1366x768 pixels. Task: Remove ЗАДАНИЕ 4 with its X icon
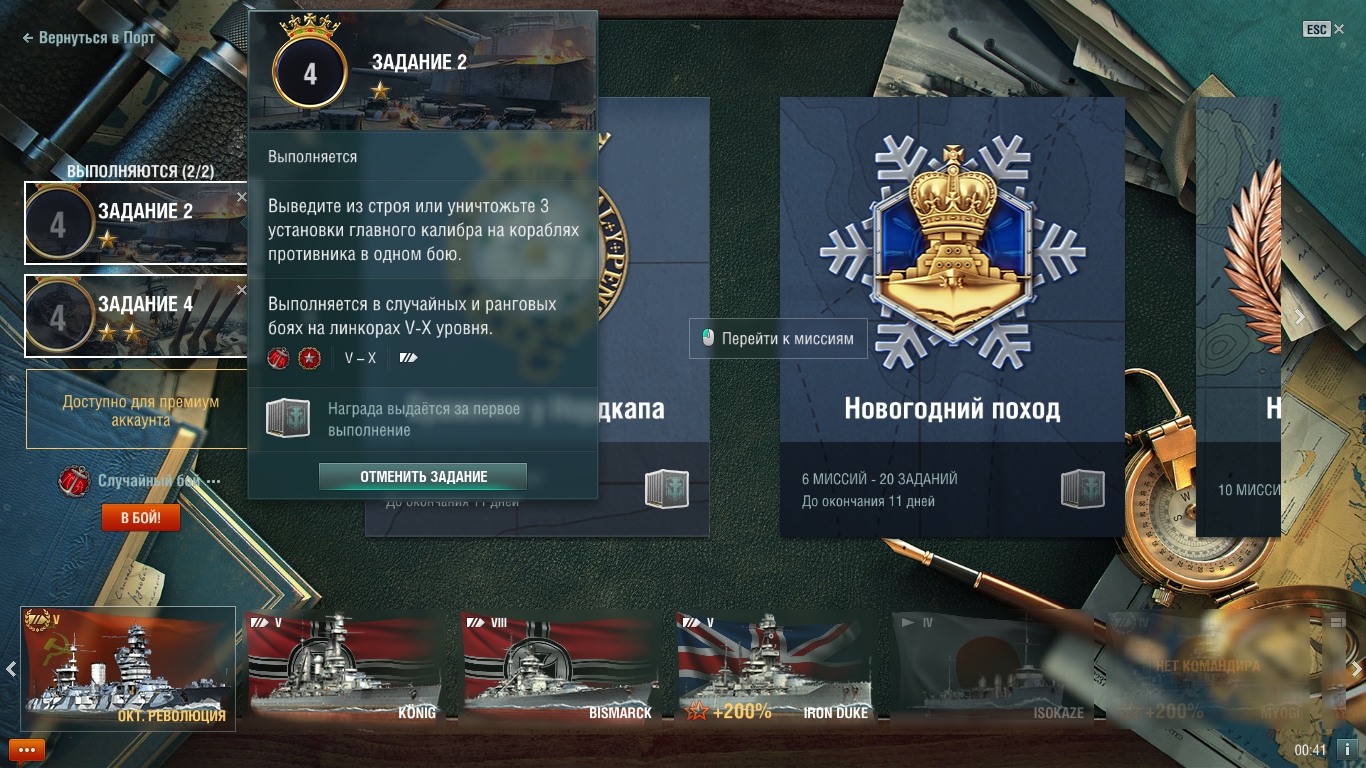coord(241,290)
